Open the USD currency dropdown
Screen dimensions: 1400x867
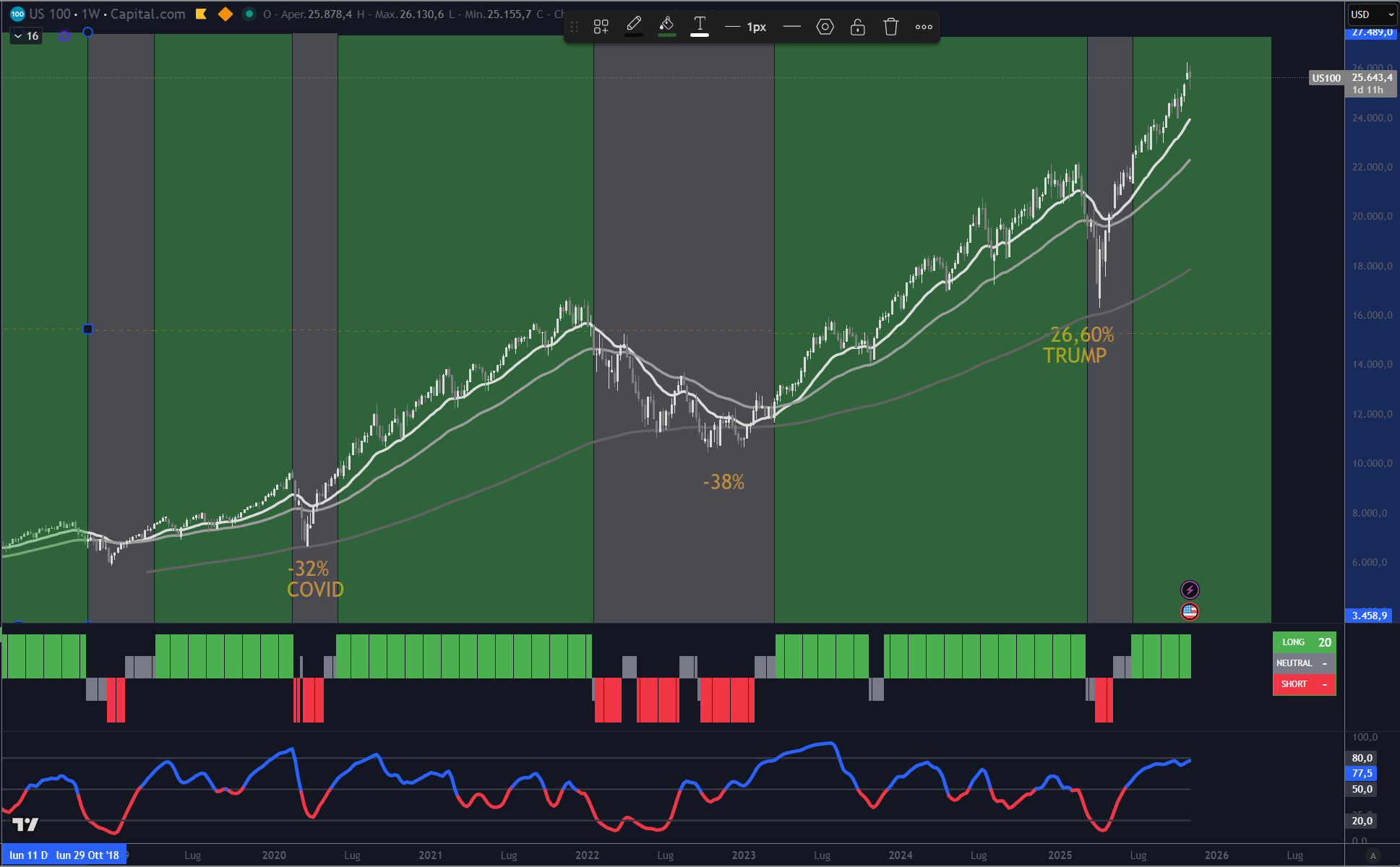tap(1372, 14)
